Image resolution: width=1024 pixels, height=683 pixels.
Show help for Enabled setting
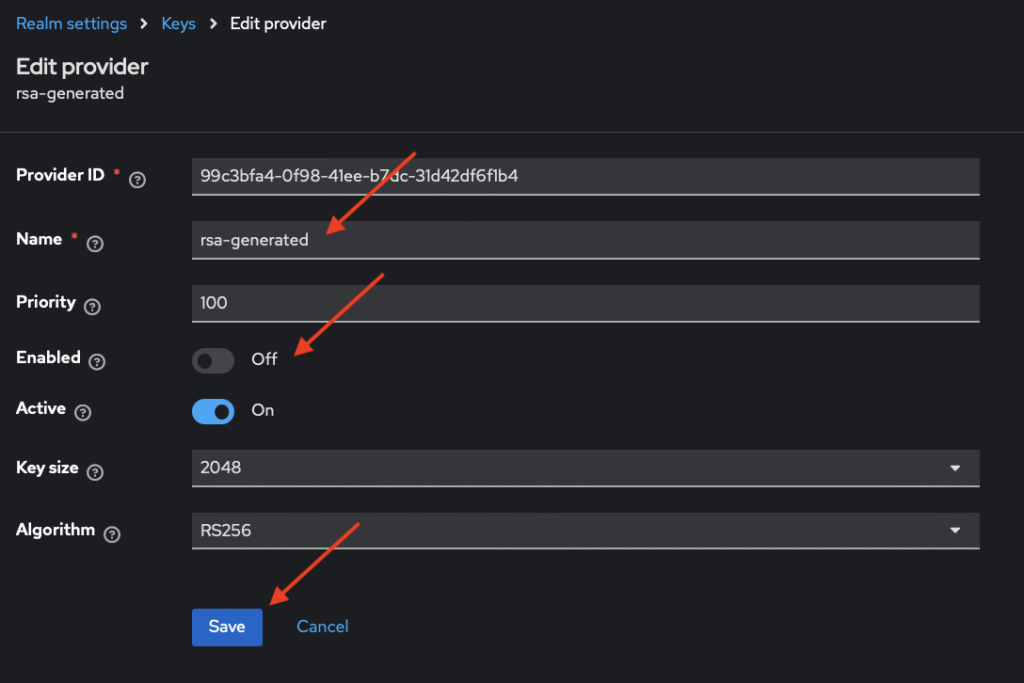(97, 361)
